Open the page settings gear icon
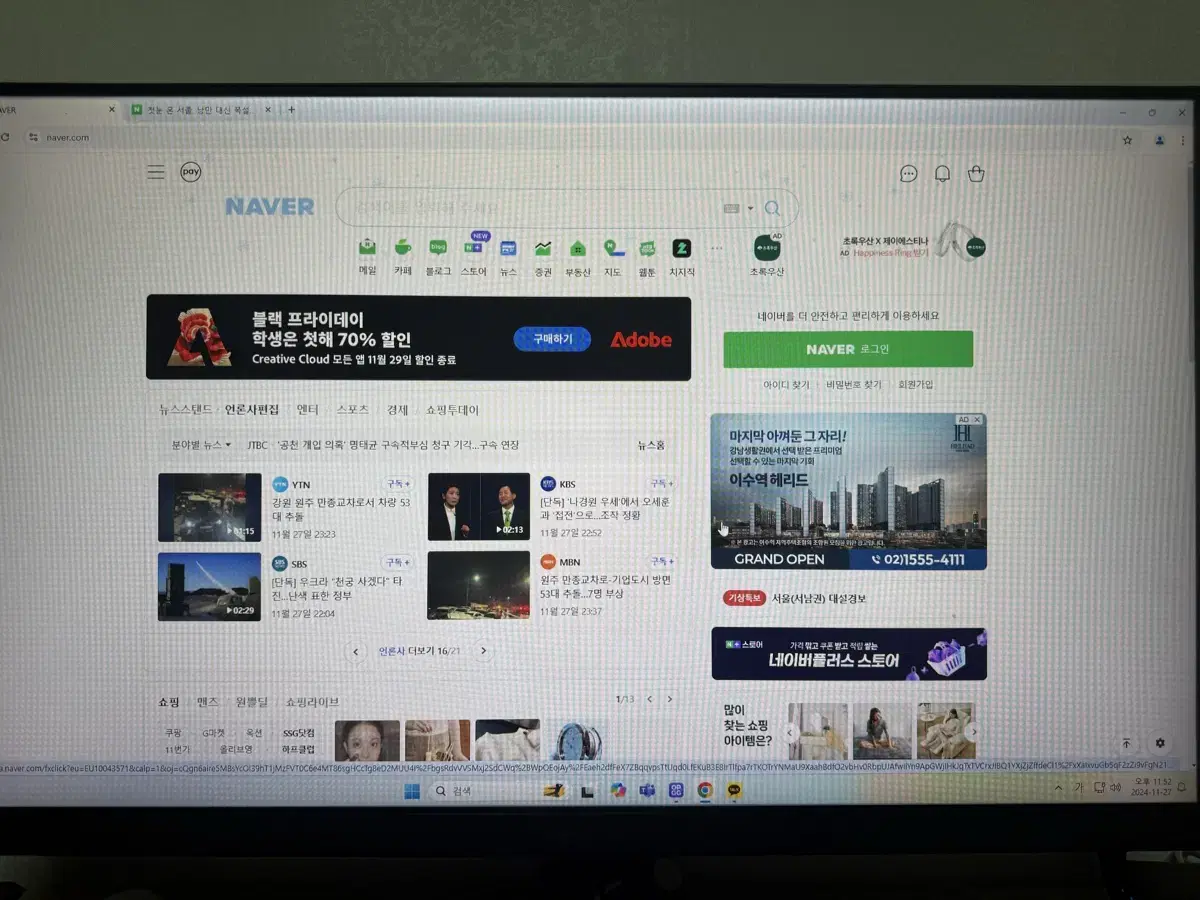This screenshot has width=1200, height=900. pyautogui.click(x=1160, y=743)
